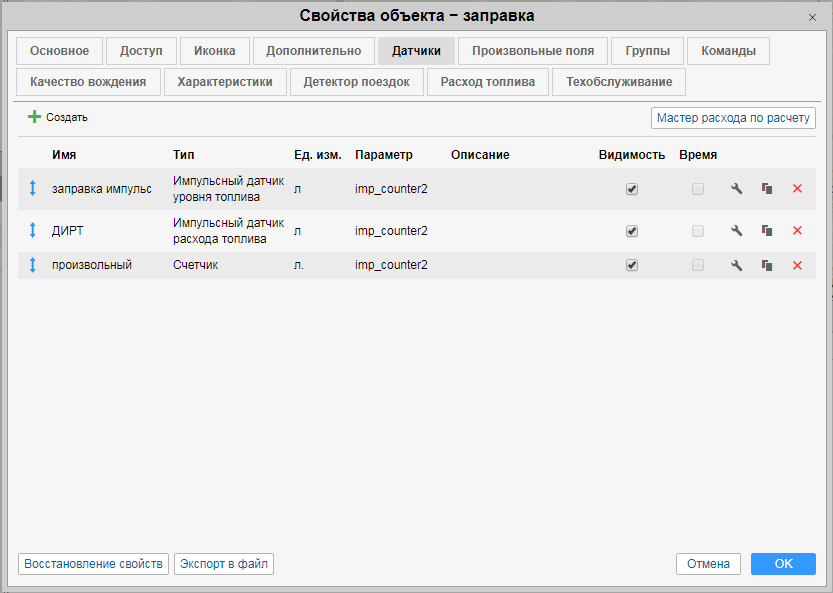Open the Расход топлива tab

pos(488,82)
